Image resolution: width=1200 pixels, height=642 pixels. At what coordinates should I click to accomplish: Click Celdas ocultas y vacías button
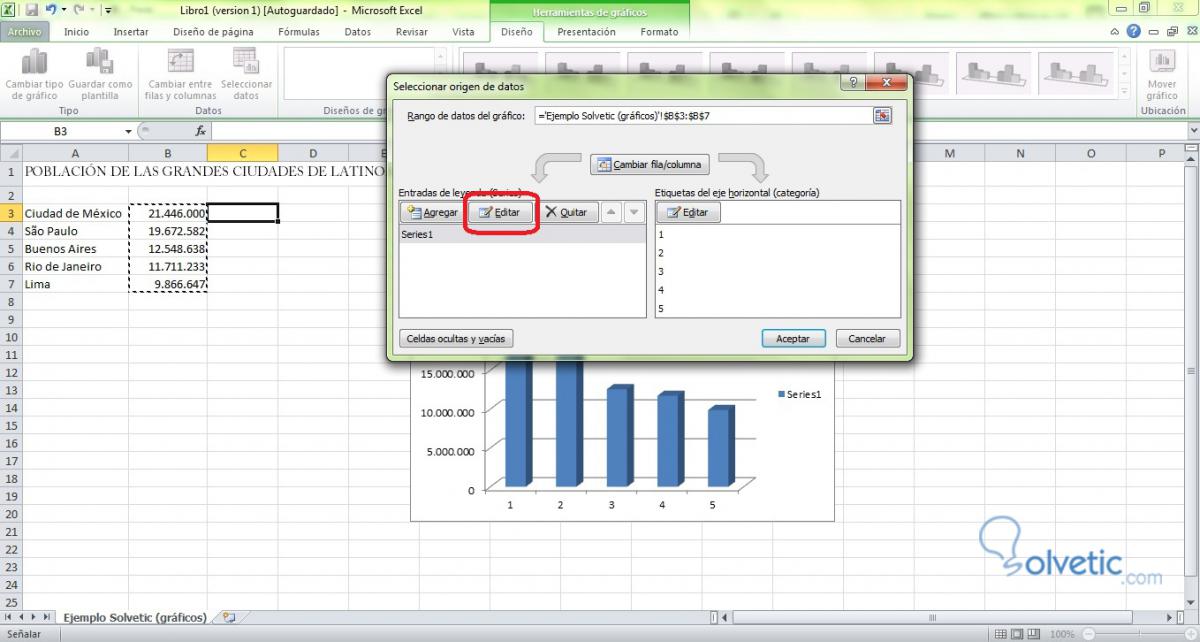point(455,338)
